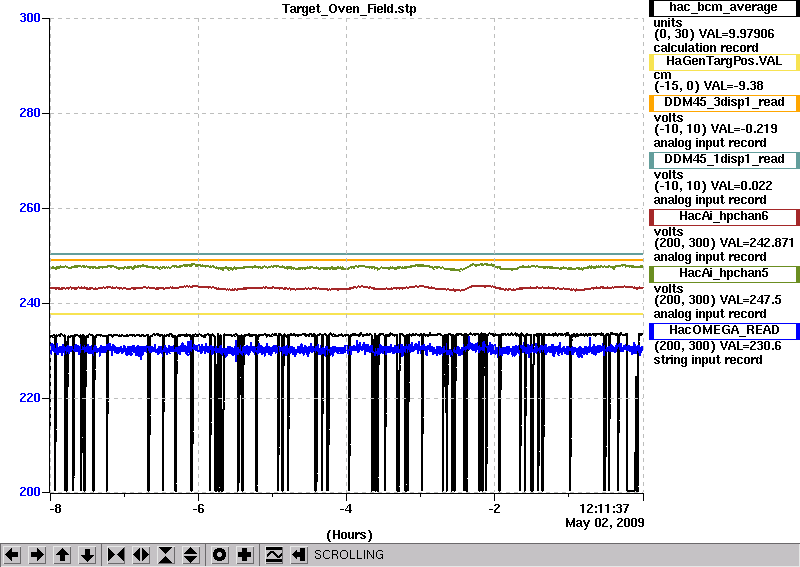Click the -6 hours x-axis label
Image resolution: width=800 pixels, height=567 pixels.
pyautogui.click(x=198, y=509)
